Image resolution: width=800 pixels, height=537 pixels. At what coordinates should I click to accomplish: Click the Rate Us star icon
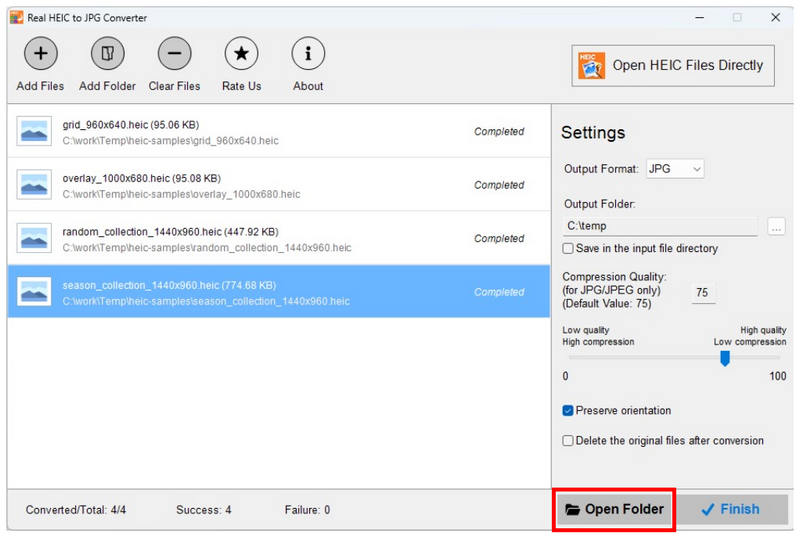point(241,54)
